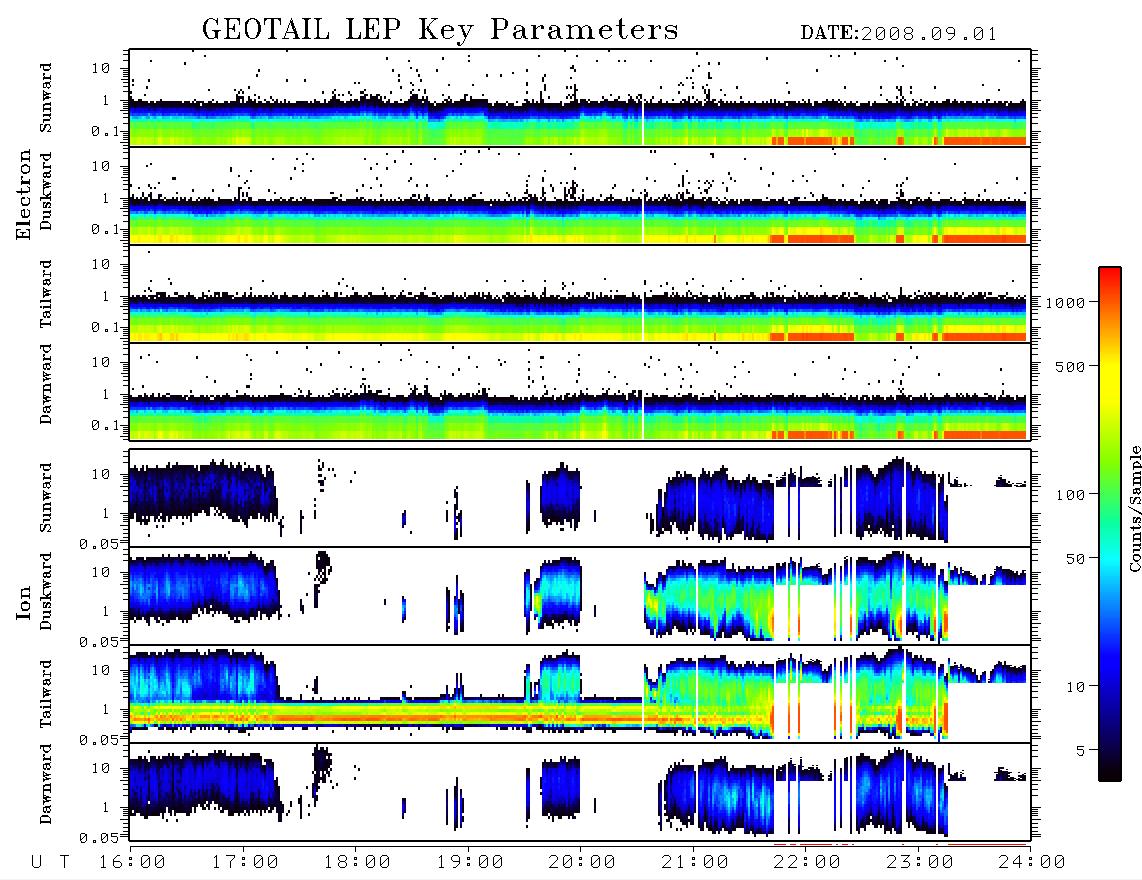Click the 21:00 time axis tick label
This screenshot has height=880, width=1142.
coord(695,862)
